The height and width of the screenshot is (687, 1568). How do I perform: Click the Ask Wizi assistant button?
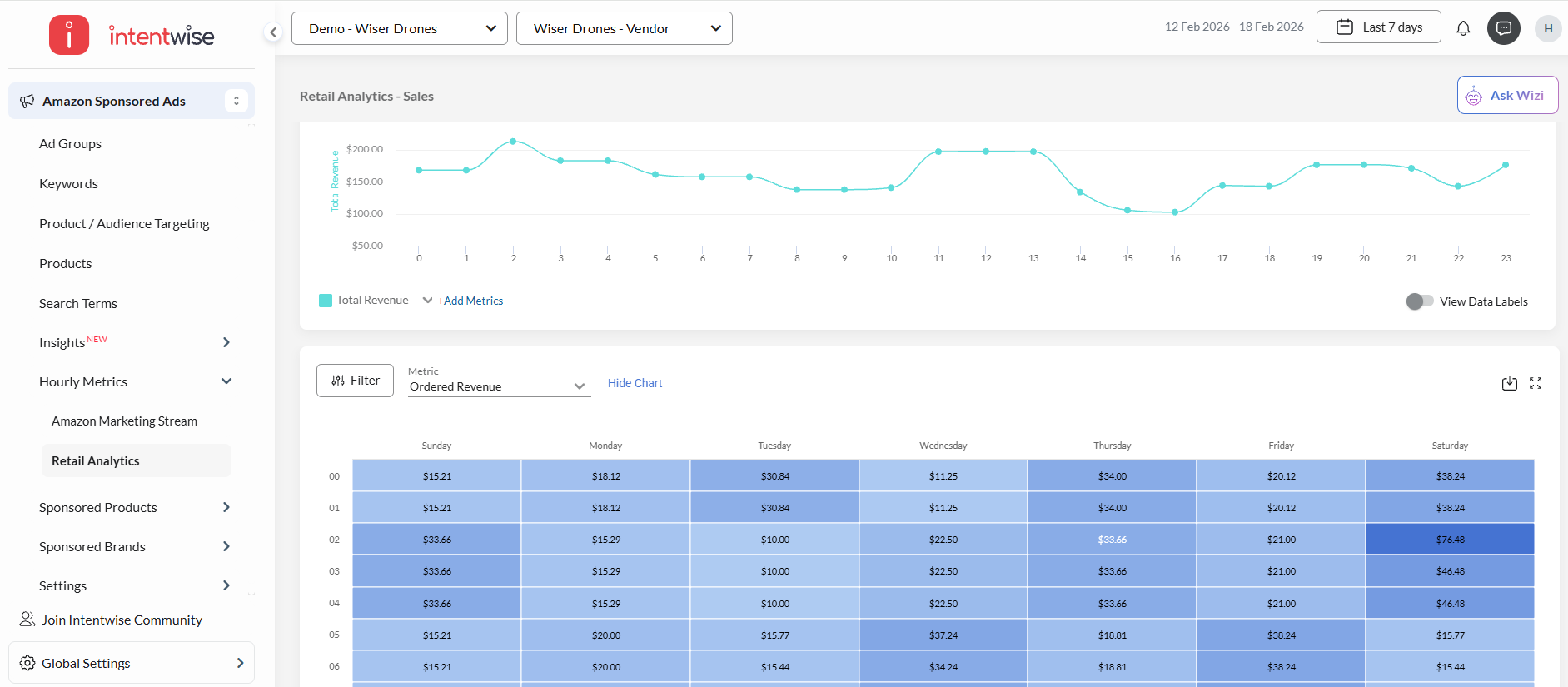pyautogui.click(x=1507, y=96)
